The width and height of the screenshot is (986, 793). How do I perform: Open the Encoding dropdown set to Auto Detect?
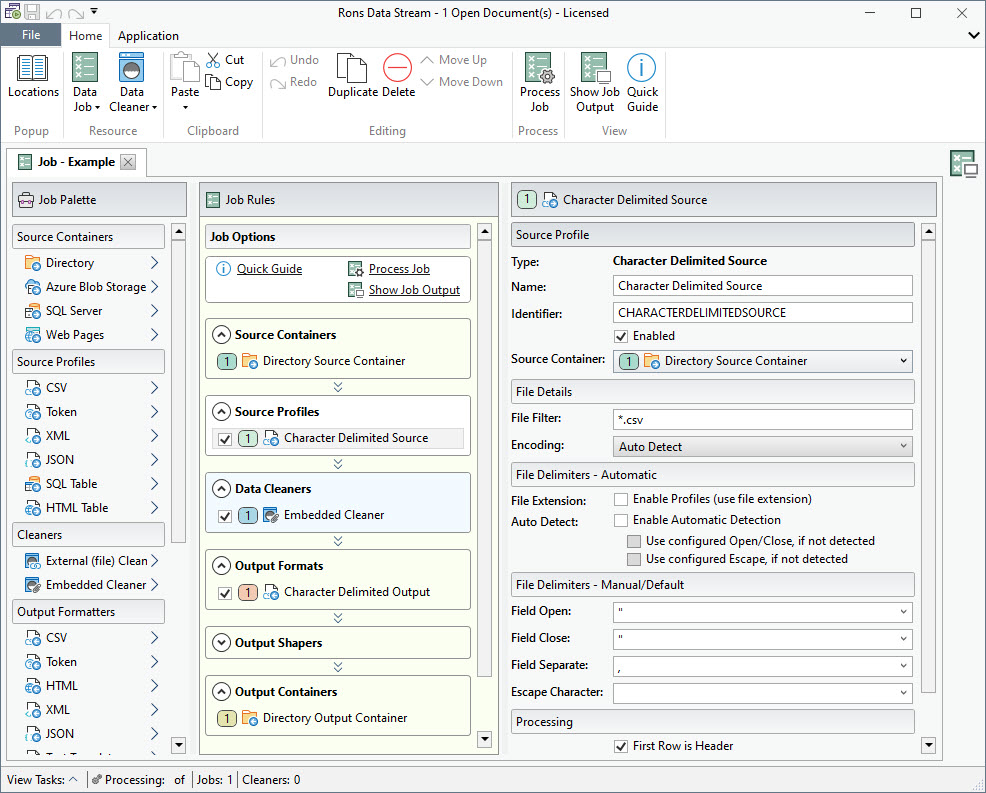[762, 447]
